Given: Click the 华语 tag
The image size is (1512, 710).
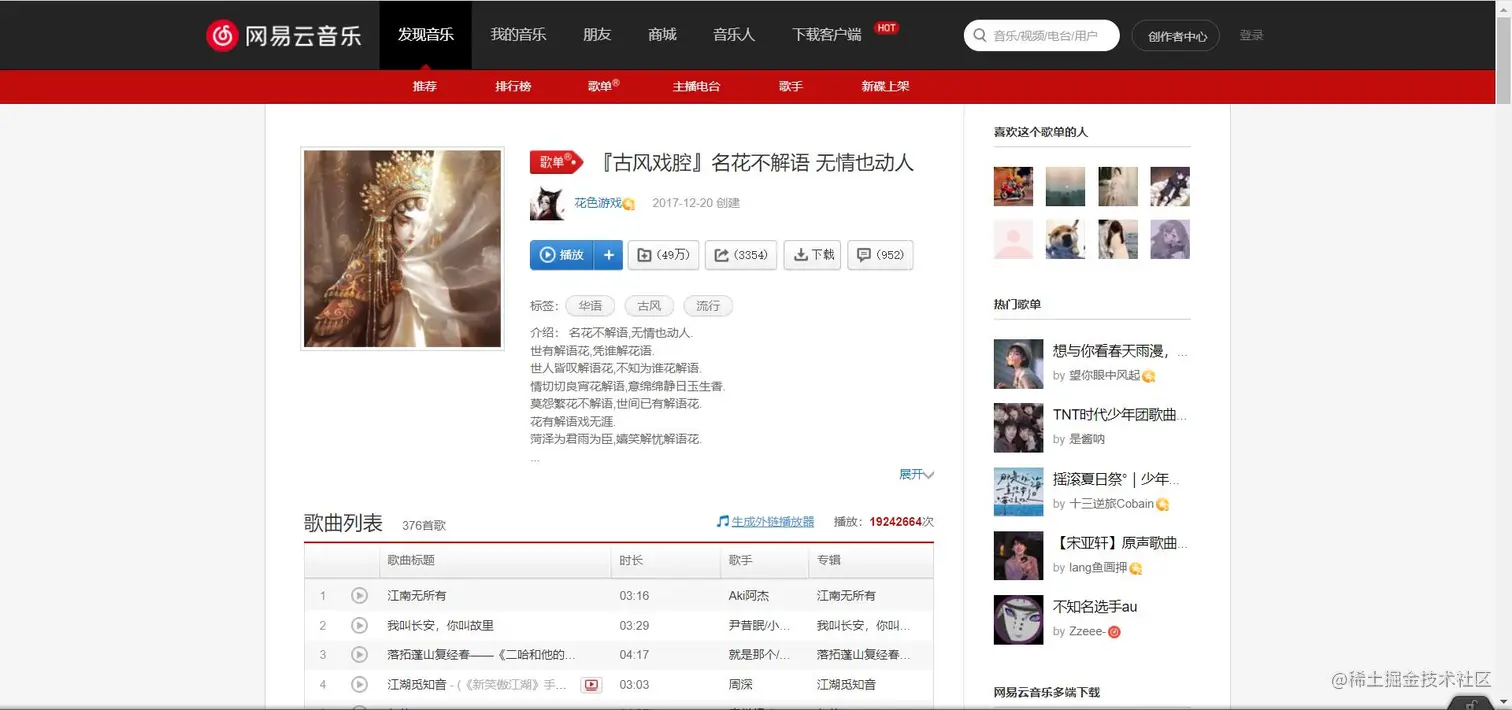Looking at the screenshot, I should tap(590, 306).
